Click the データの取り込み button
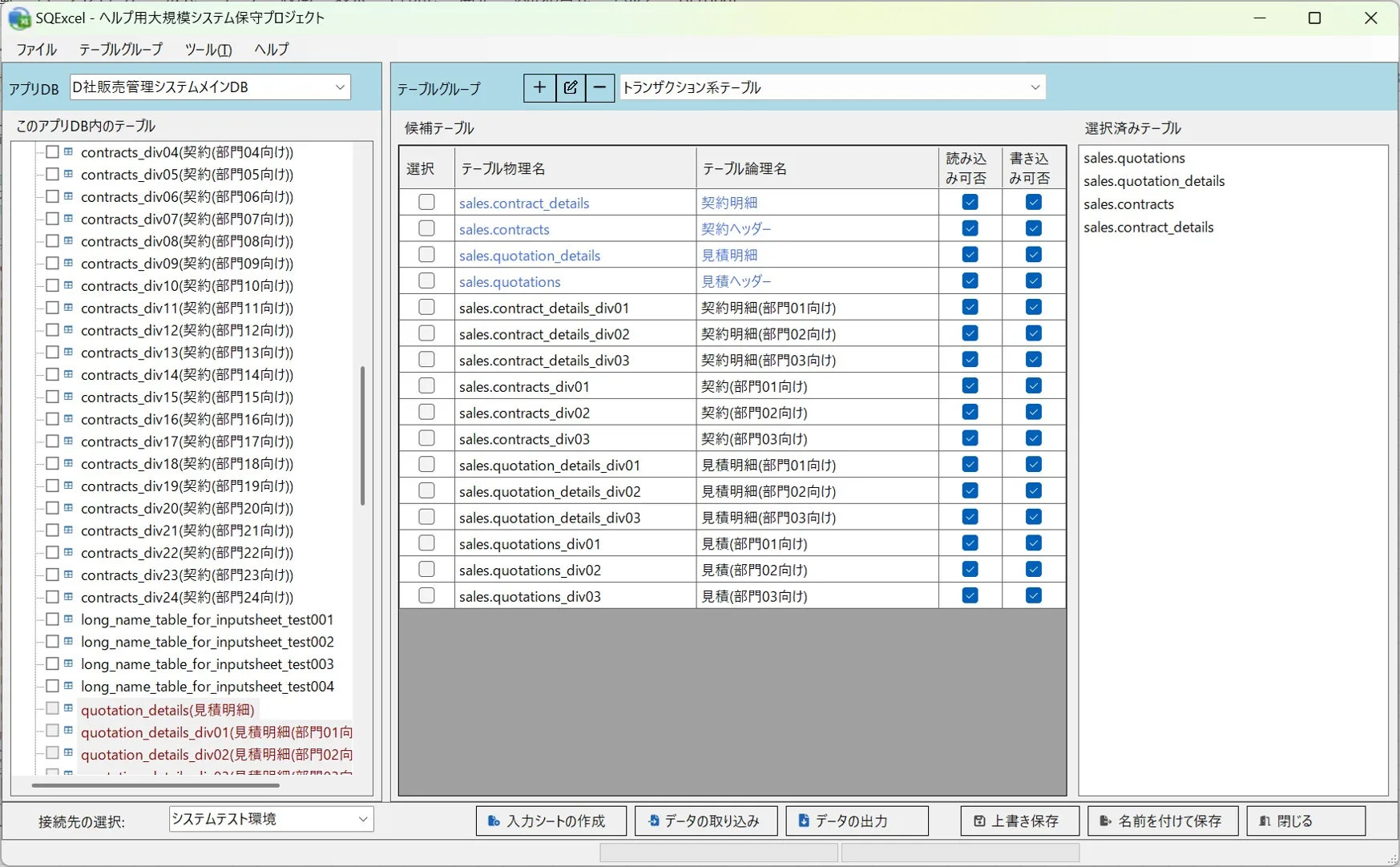This screenshot has height=867, width=1400. tap(705, 821)
